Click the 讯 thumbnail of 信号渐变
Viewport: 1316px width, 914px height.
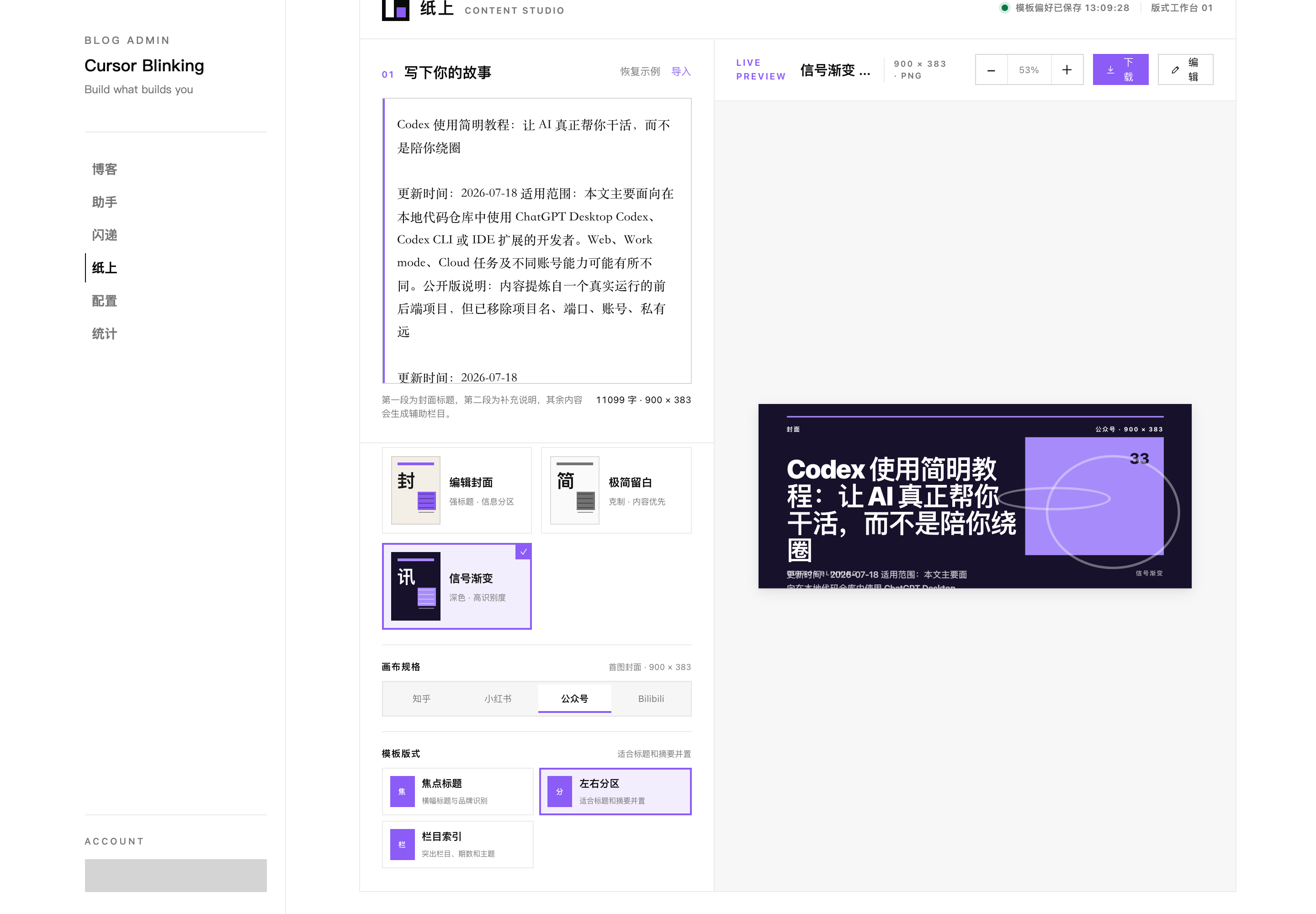(416, 586)
